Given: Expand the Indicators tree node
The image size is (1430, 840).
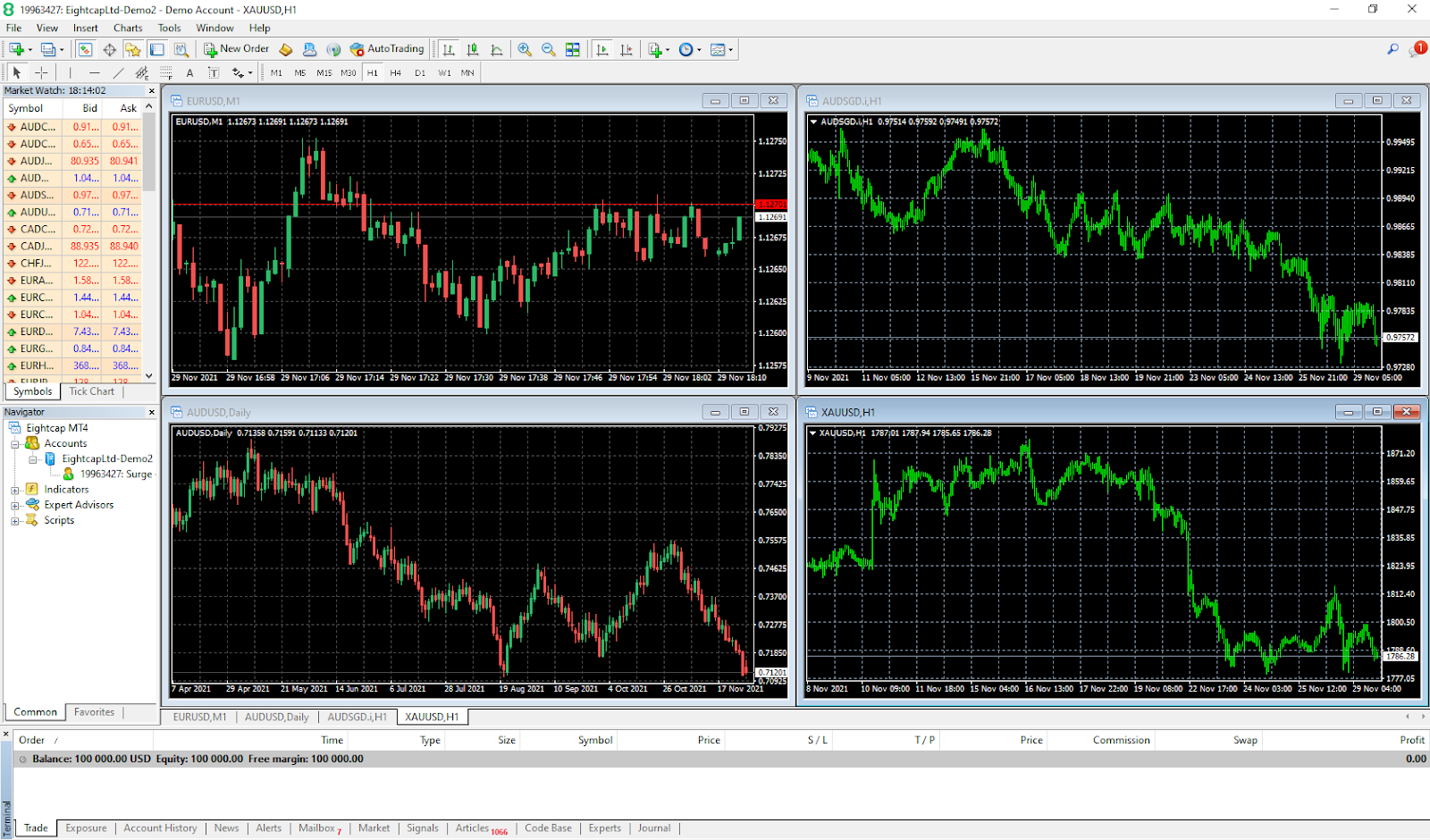Looking at the screenshot, I should click(15, 491).
